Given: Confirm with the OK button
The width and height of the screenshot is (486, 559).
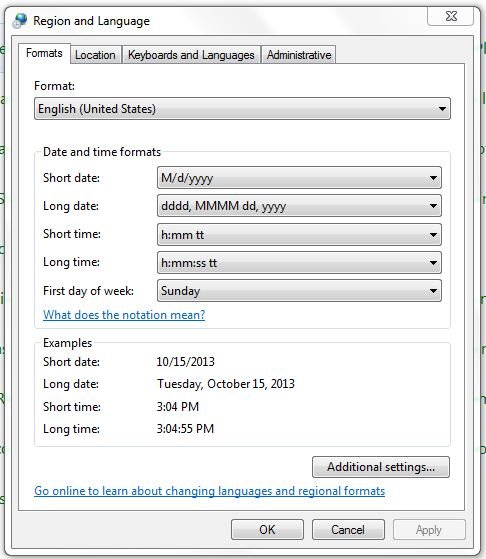Looking at the screenshot, I should click(267, 529).
